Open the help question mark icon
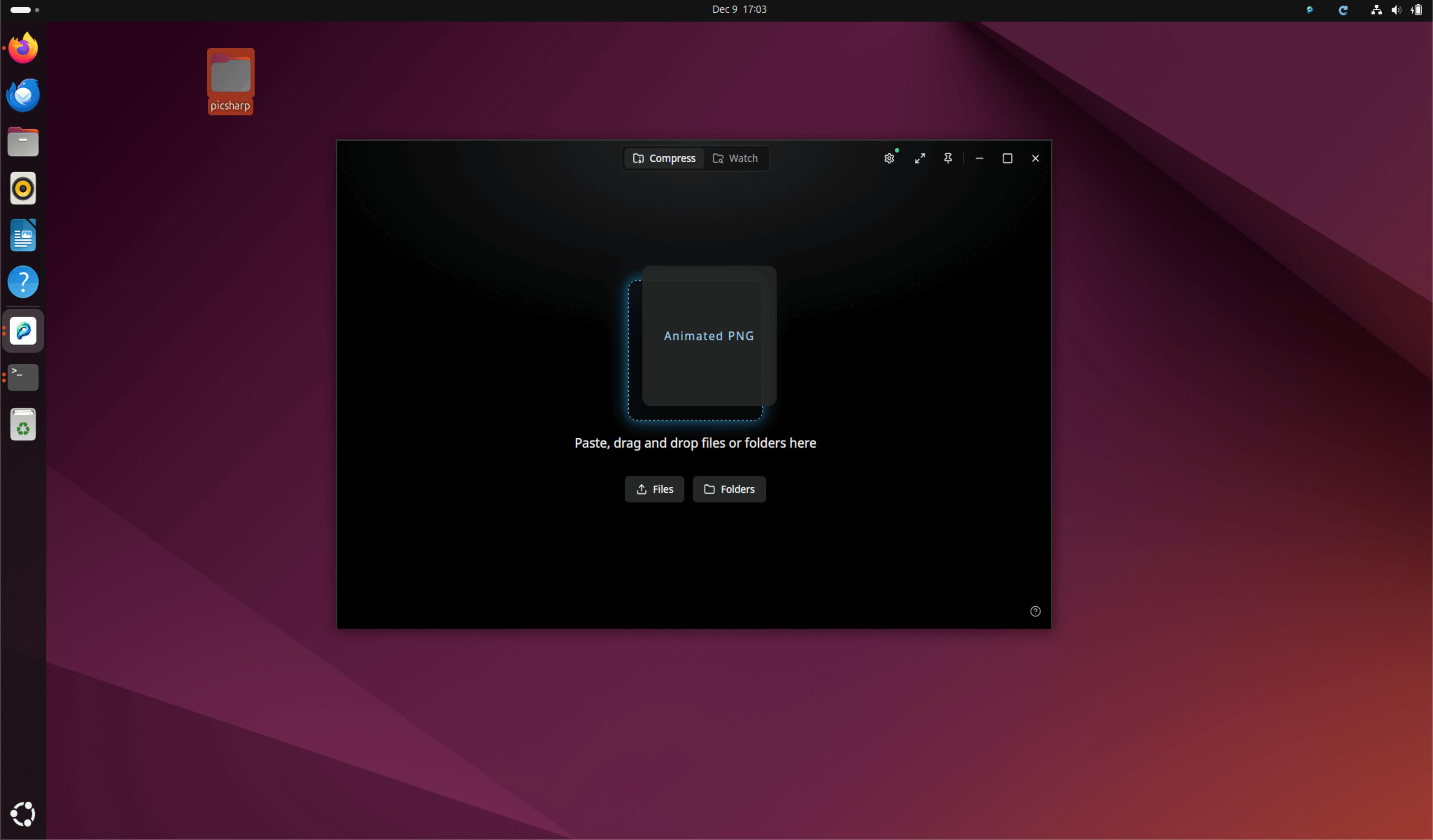This screenshot has width=1433, height=840. (1035, 611)
